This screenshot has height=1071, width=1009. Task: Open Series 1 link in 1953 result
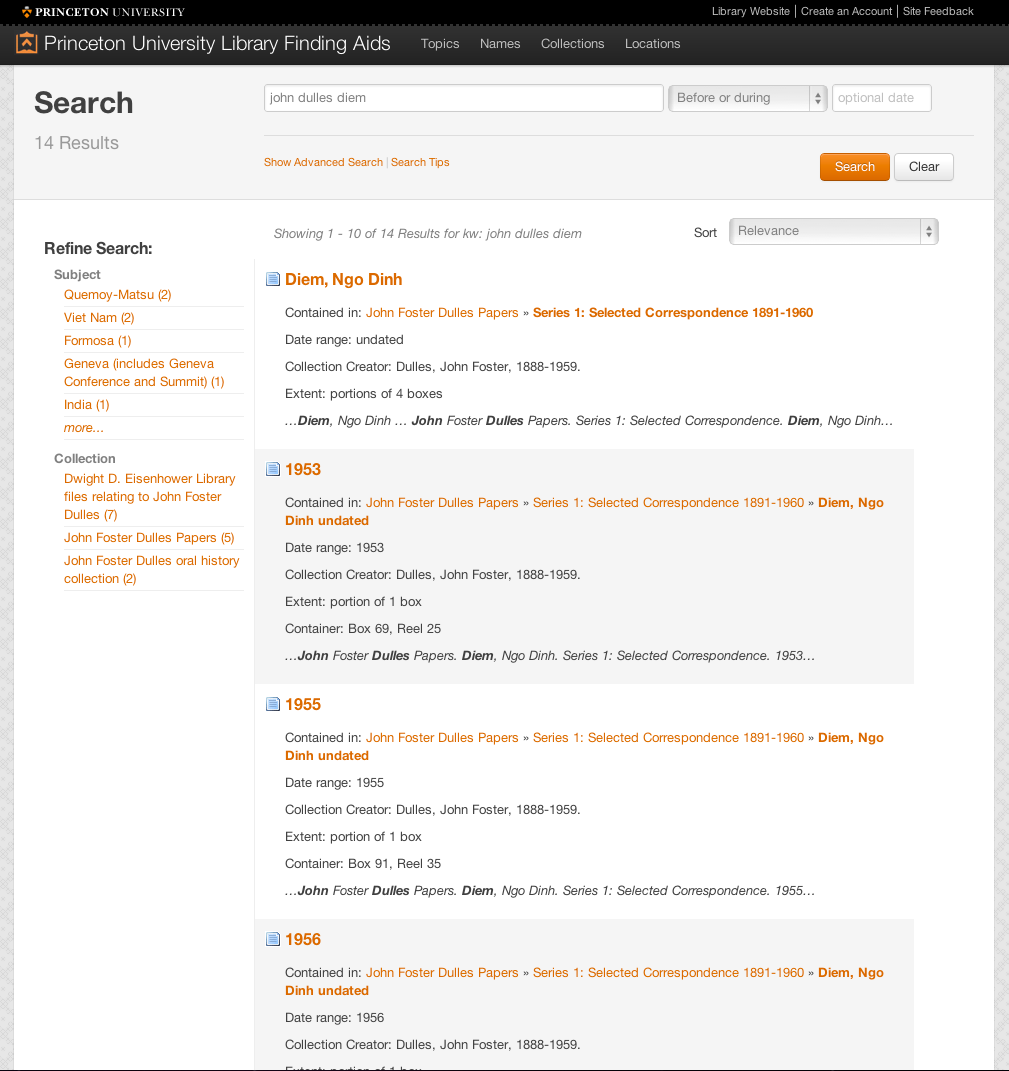[668, 503]
